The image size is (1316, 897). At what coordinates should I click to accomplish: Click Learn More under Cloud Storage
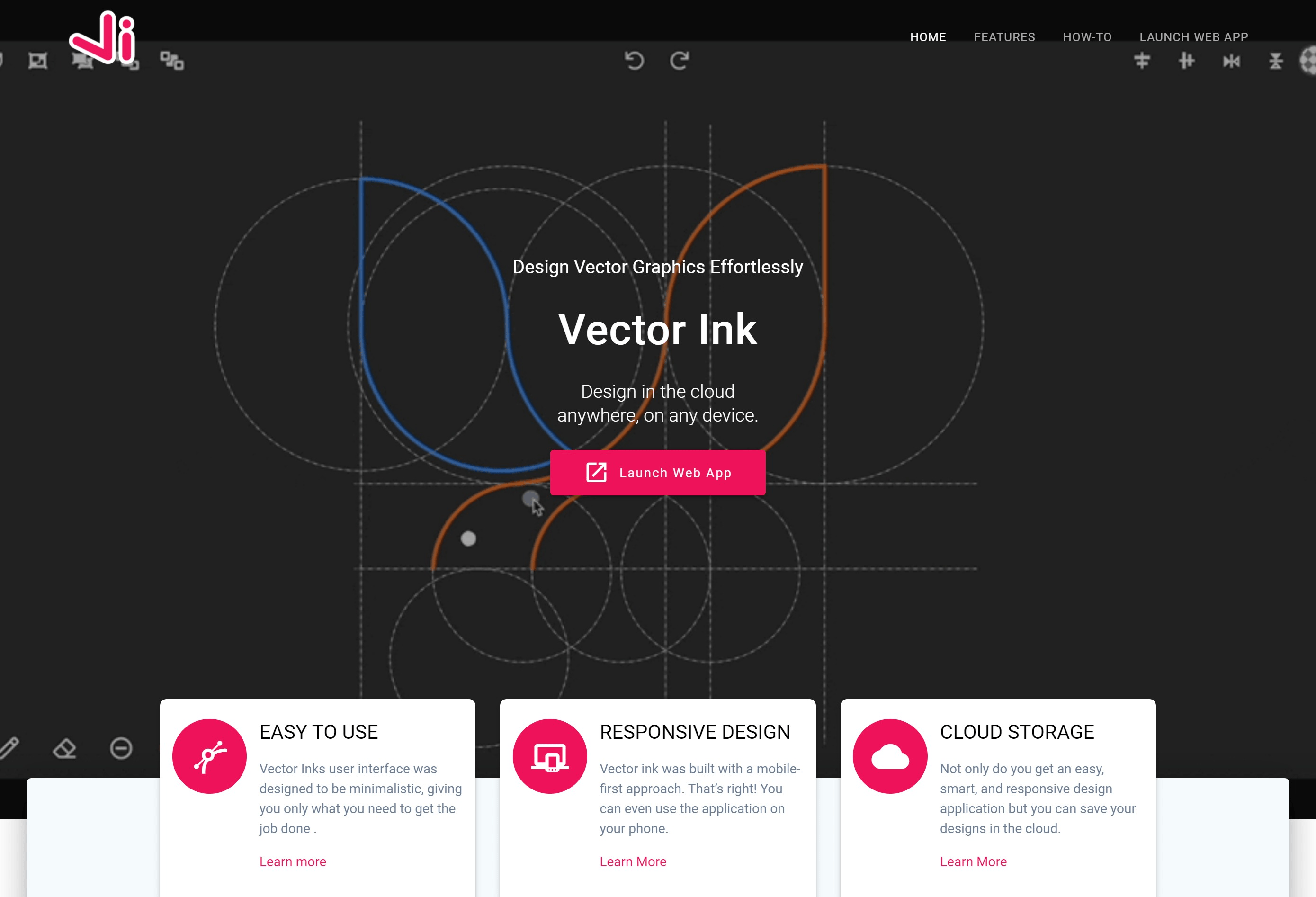click(x=973, y=861)
